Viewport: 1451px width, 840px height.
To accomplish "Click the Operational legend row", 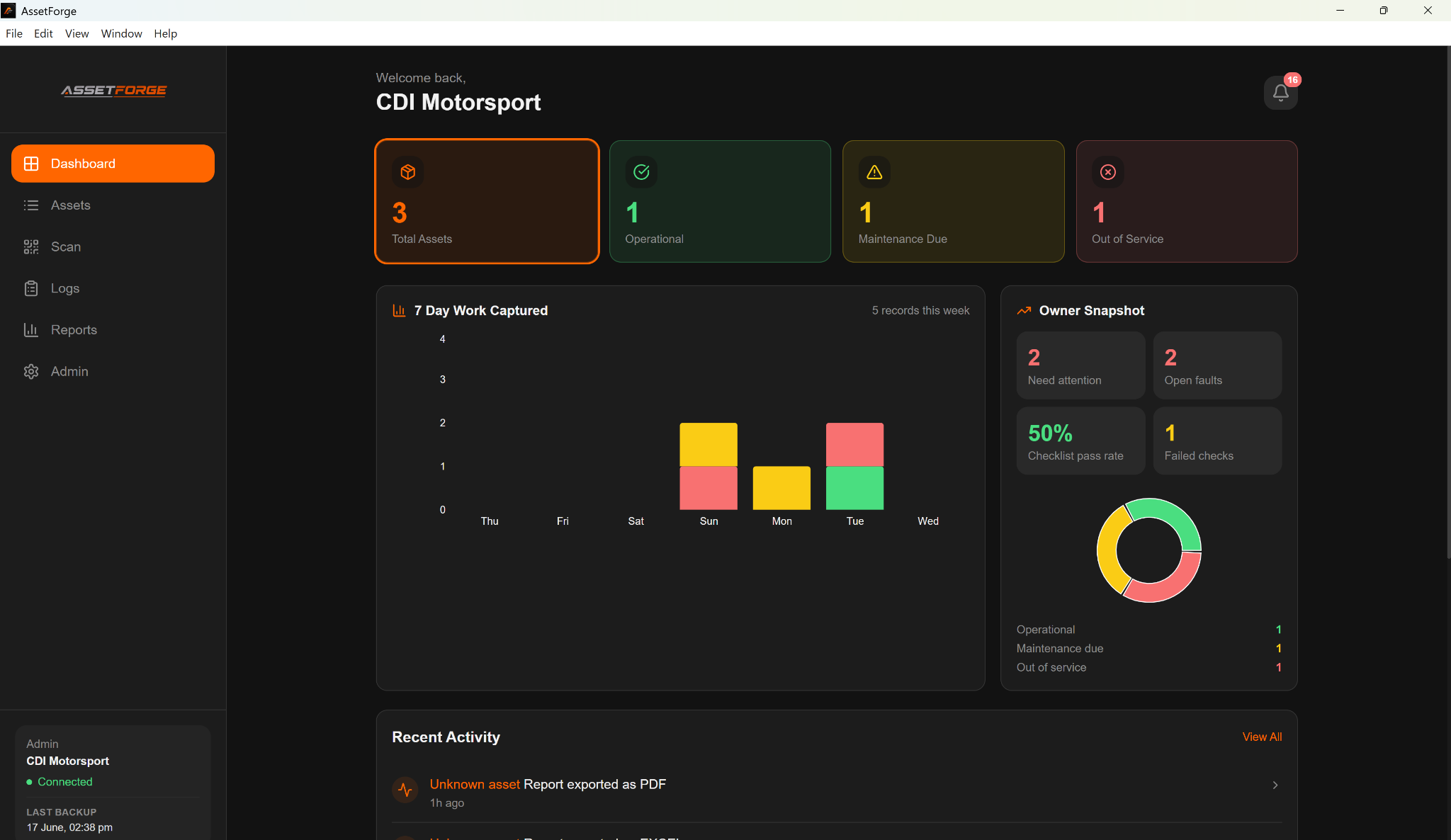I will [1148, 630].
